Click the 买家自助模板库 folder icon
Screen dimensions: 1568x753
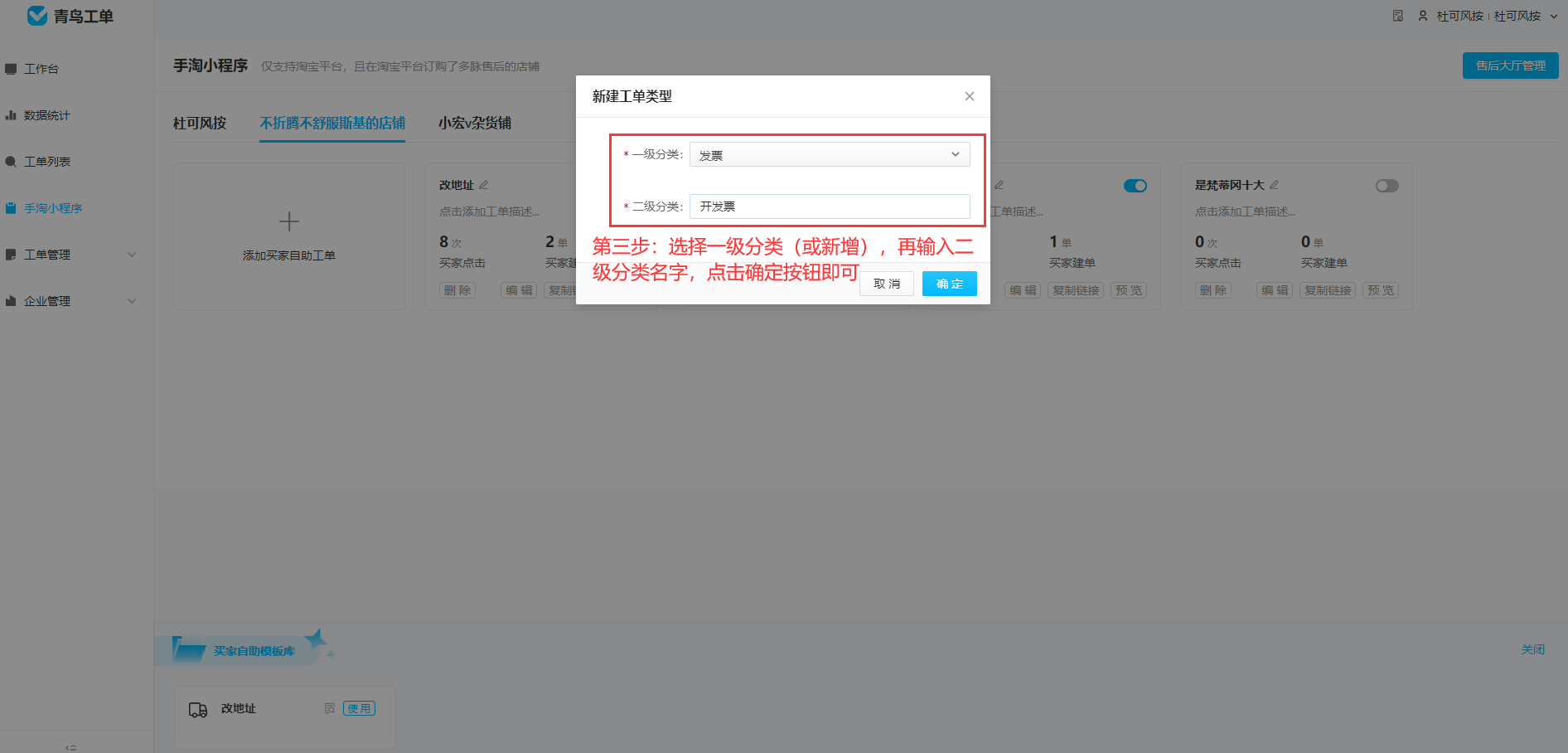pyautogui.click(x=189, y=649)
